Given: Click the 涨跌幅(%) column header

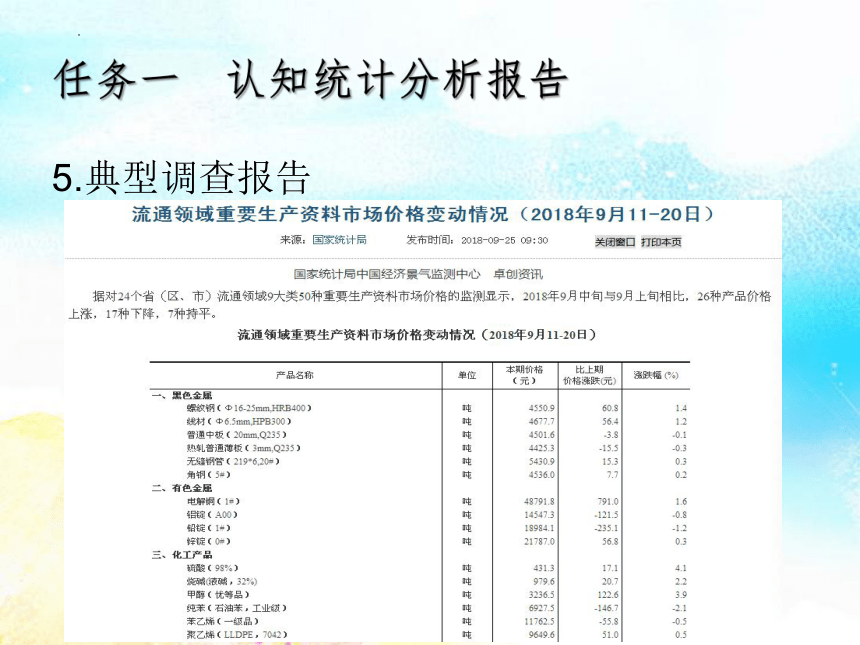Looking at the screenshot, I should coord(656,375).
